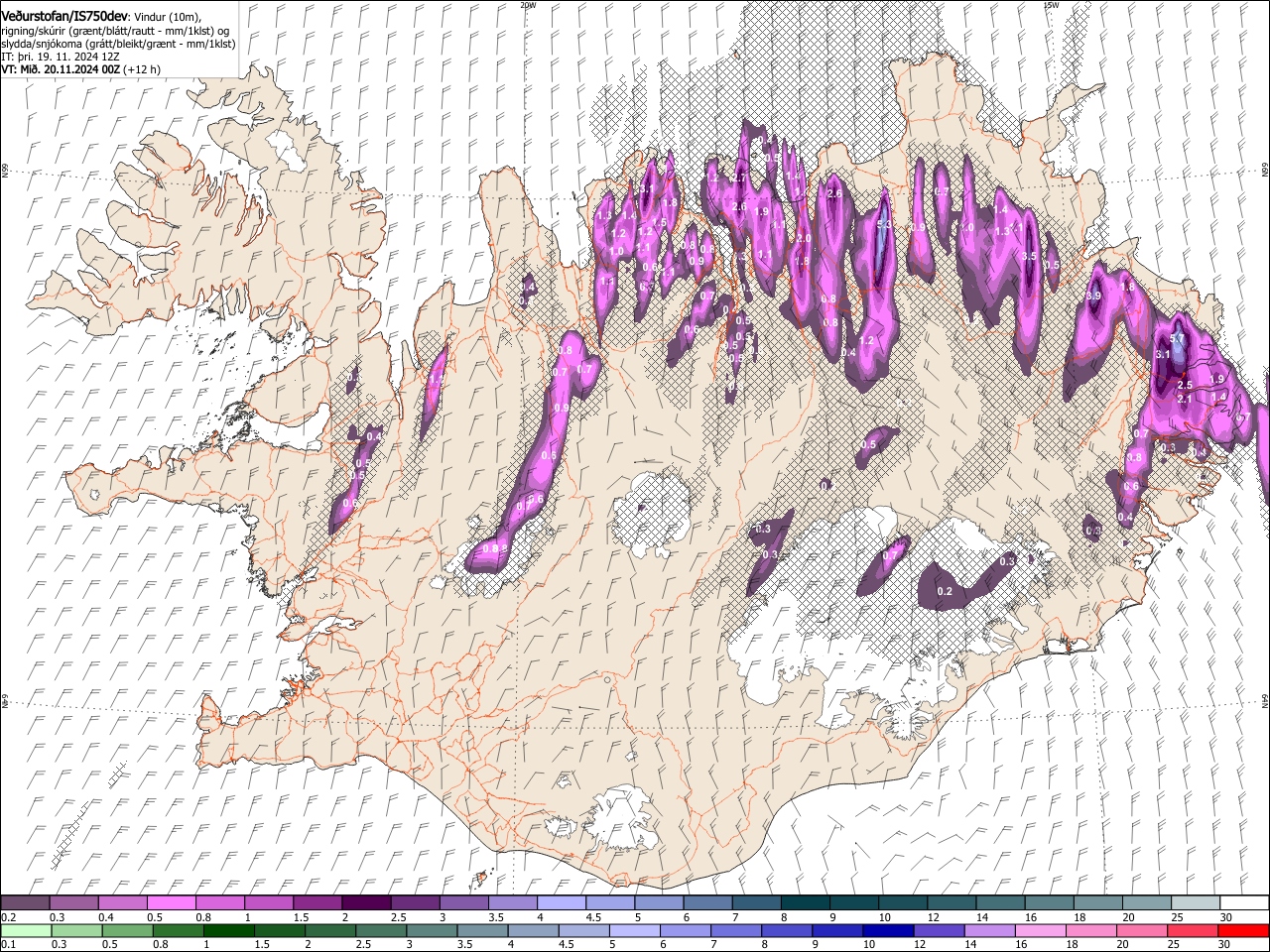Click the 5.7 snowfall value on the map

[1178, 339]
